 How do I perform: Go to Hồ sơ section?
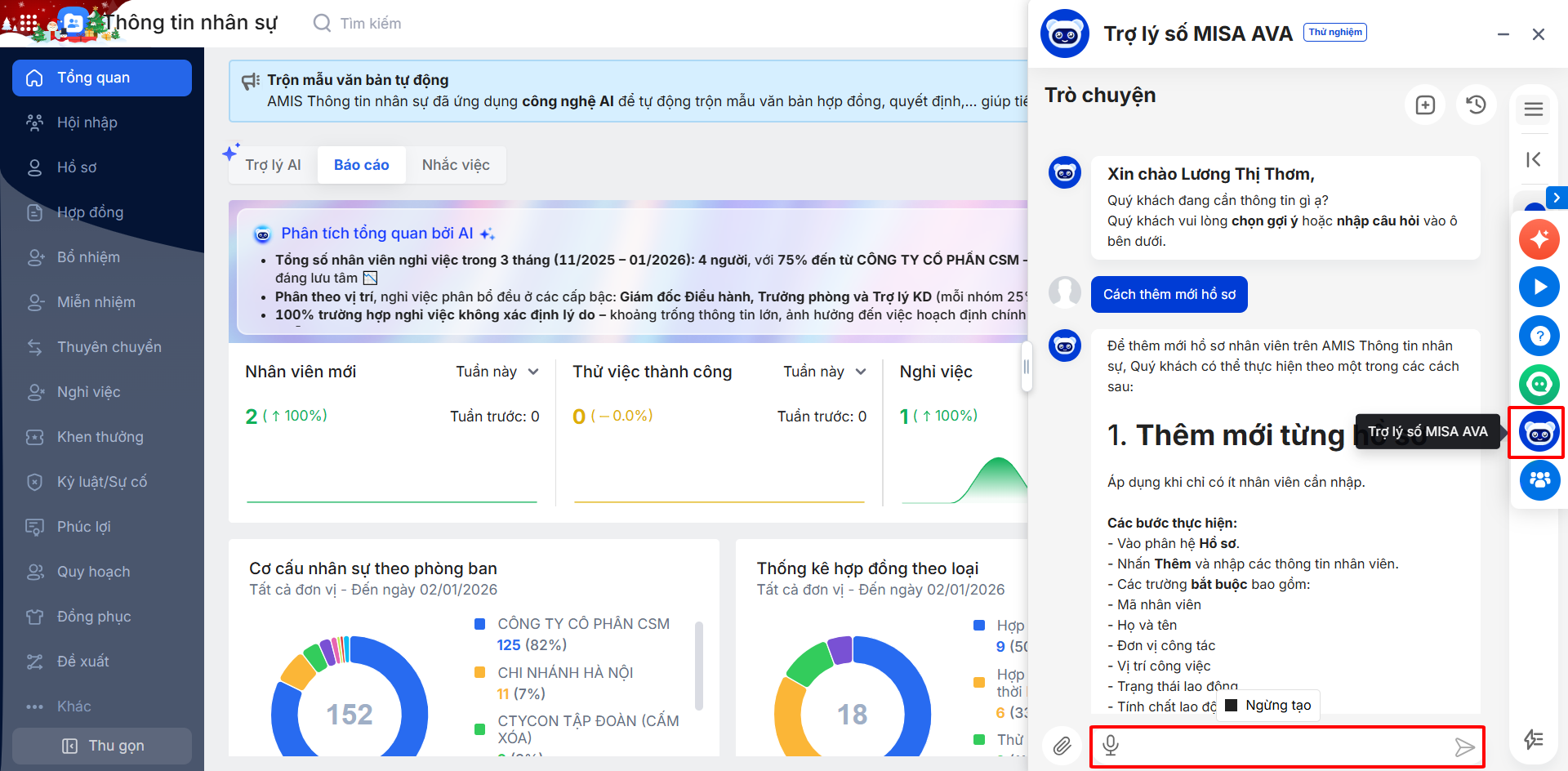coord(102,167)
